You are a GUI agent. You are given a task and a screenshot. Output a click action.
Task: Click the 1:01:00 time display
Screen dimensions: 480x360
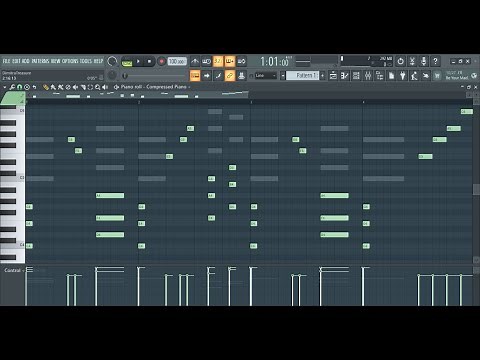(x=275, y=62)
